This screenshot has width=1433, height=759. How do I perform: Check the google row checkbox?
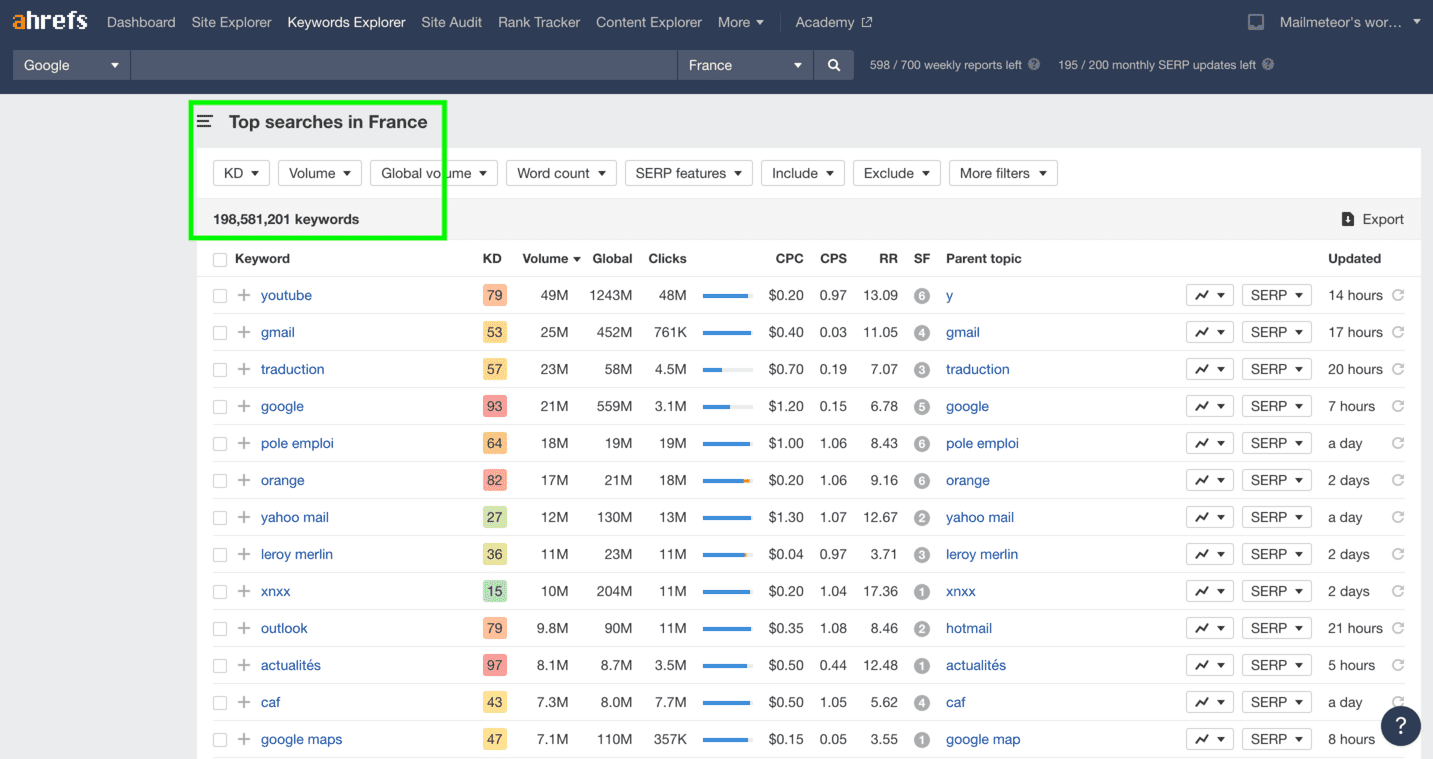(x=220, y=407)
